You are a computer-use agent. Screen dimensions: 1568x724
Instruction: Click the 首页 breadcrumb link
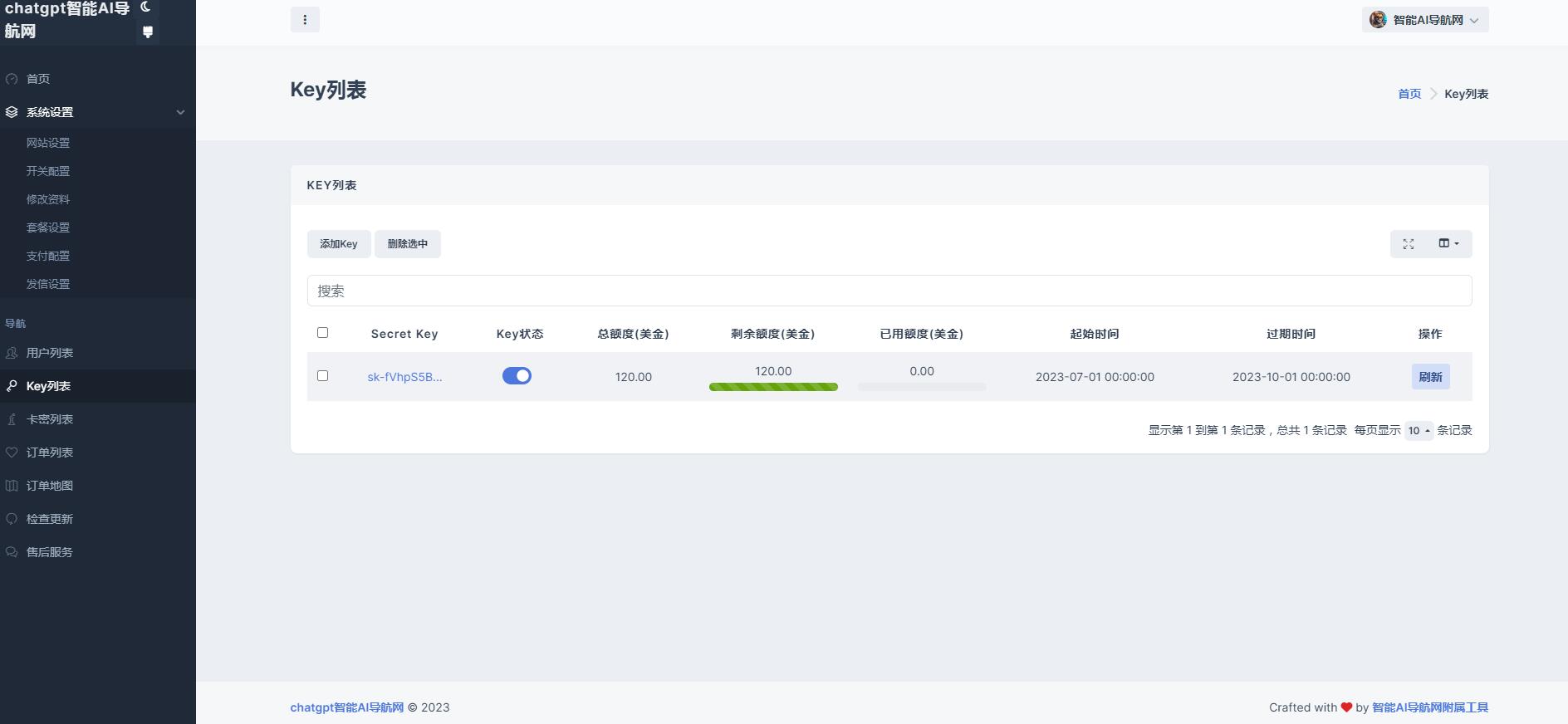pyautogui.click(x=1409, y=94)
